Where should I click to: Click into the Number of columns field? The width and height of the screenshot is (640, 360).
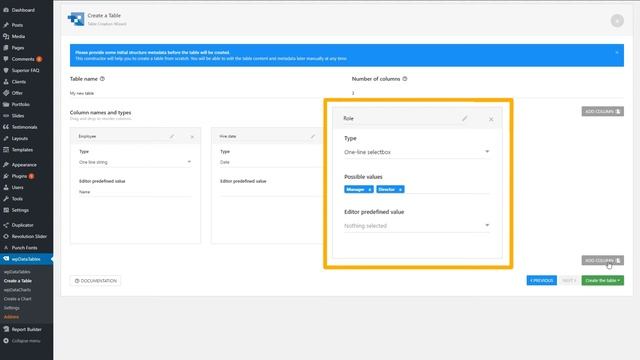(x=488, y=93)
